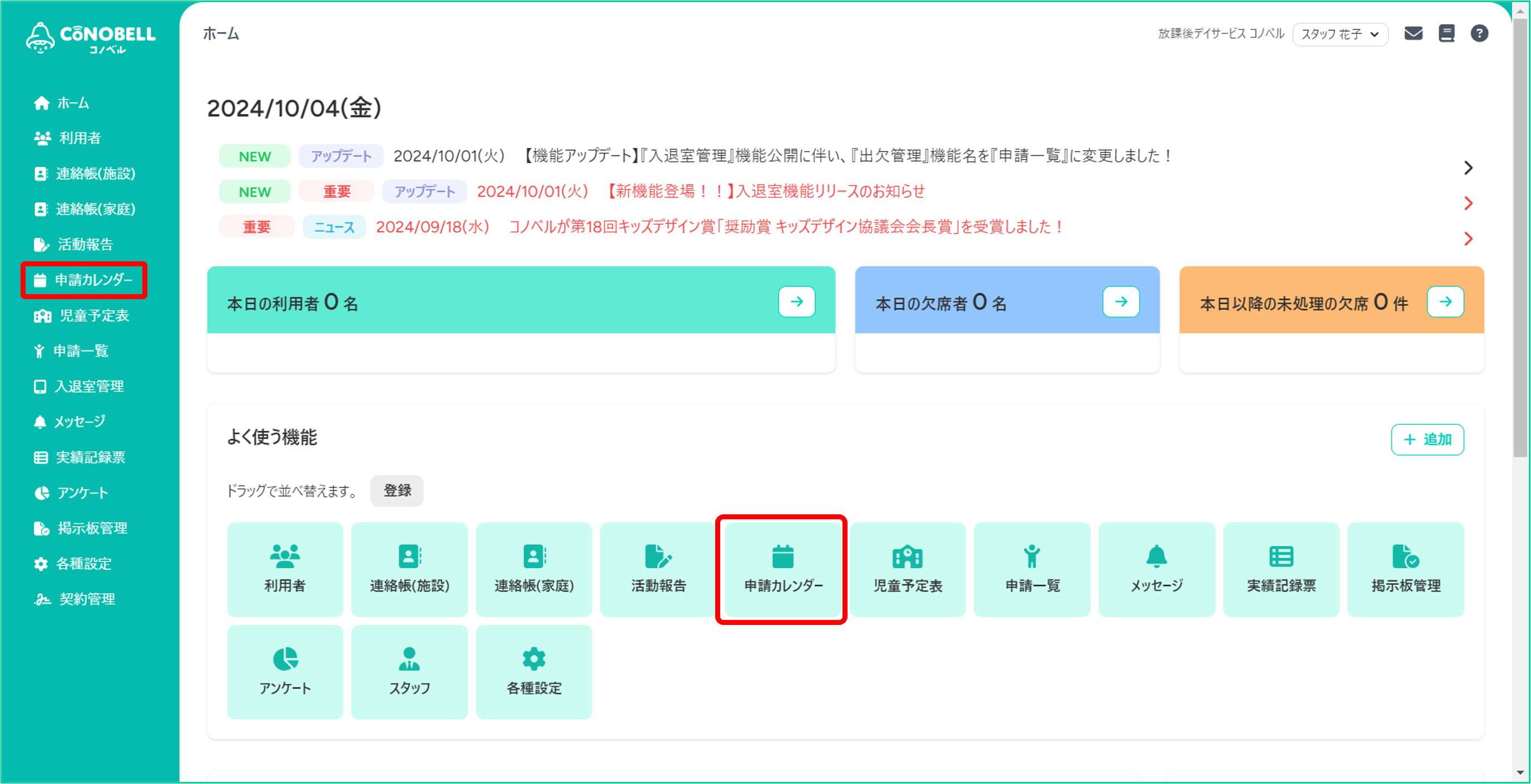Open 児童予定表 in the sidebar
This screenshot has height=784, width=1531.
pyautogui.click(x=82, y=316)
